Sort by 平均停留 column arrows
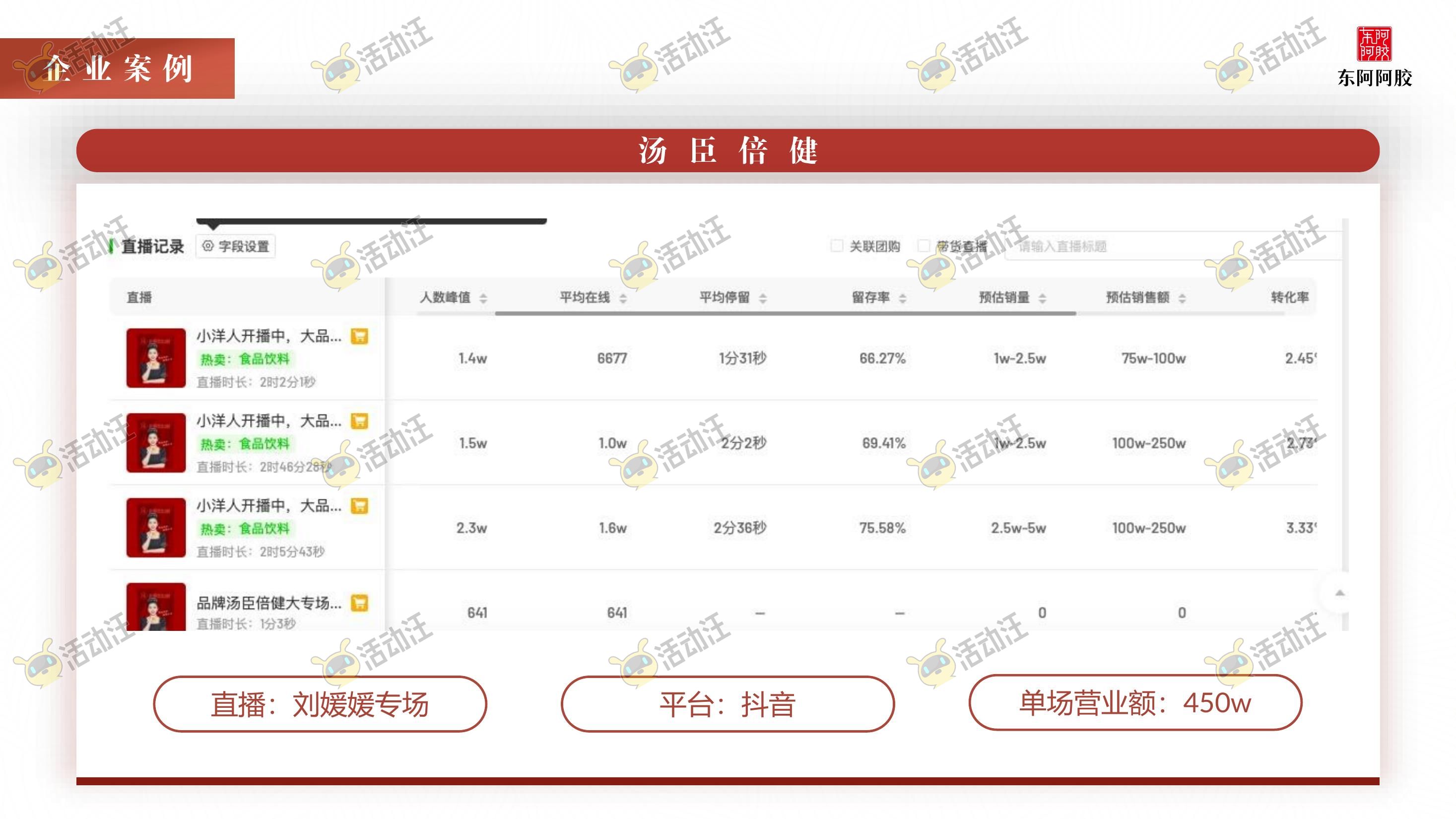This screenshot has height=819, width=1456. (763, 298)
